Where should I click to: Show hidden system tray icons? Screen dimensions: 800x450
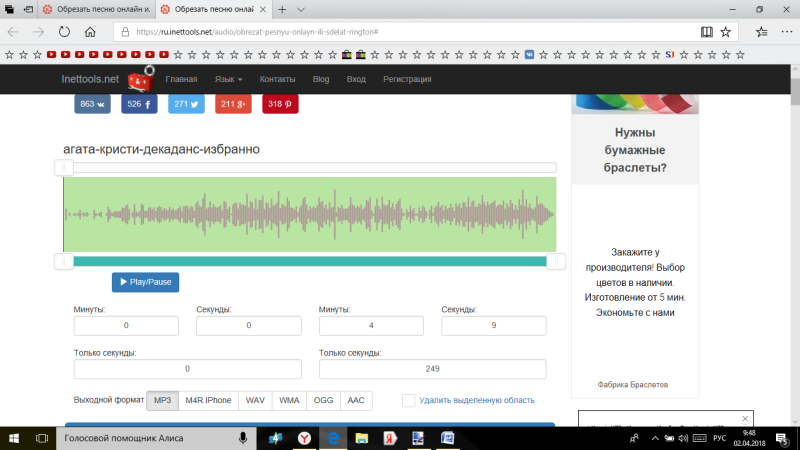[x=655, y=438]
